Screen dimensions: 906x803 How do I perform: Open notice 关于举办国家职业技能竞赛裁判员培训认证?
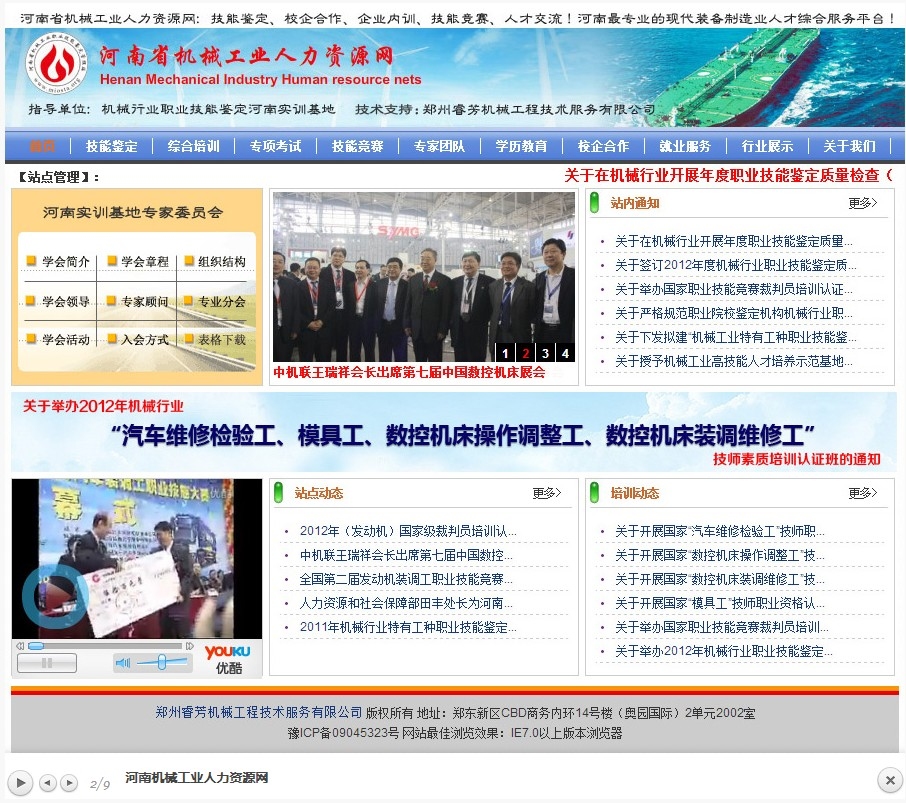[733, 289]
